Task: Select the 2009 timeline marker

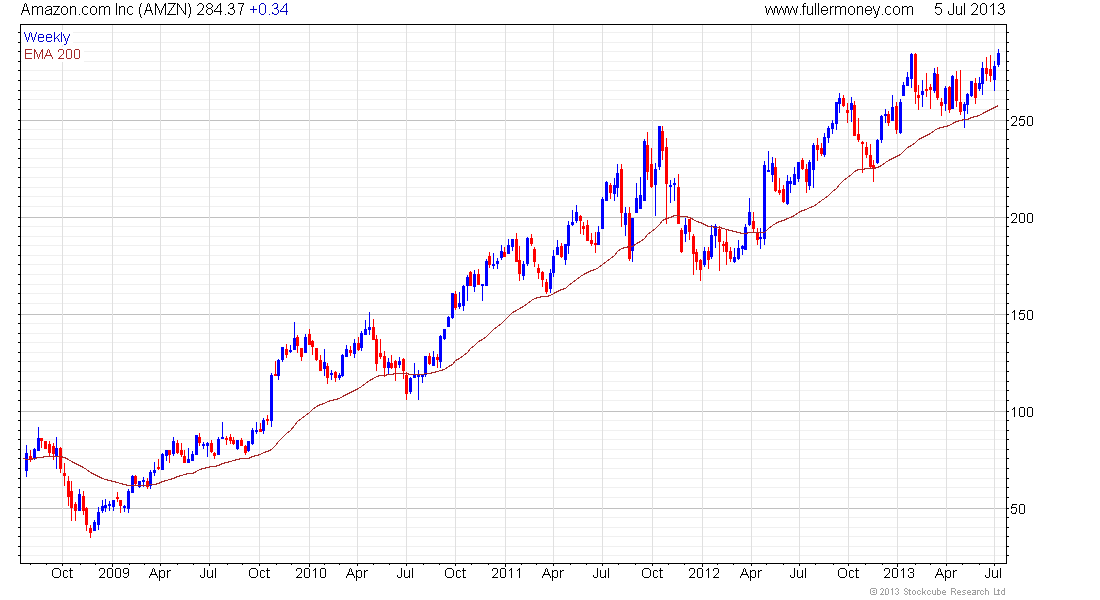Action: coord(114,573)
